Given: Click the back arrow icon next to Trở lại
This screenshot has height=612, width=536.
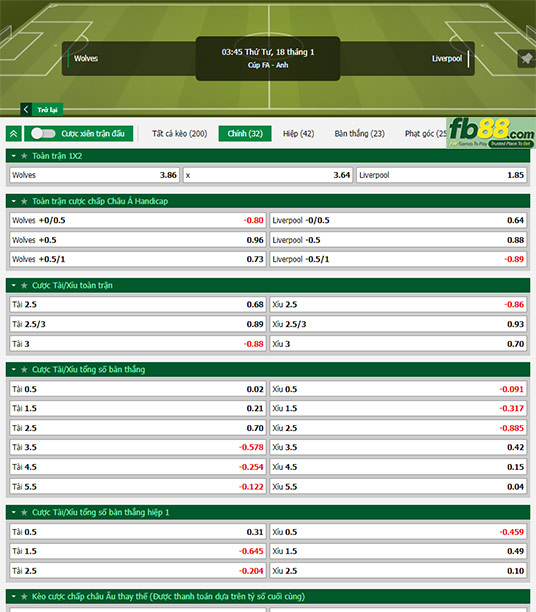Looking at the screenshot, I should pos(26,110).
